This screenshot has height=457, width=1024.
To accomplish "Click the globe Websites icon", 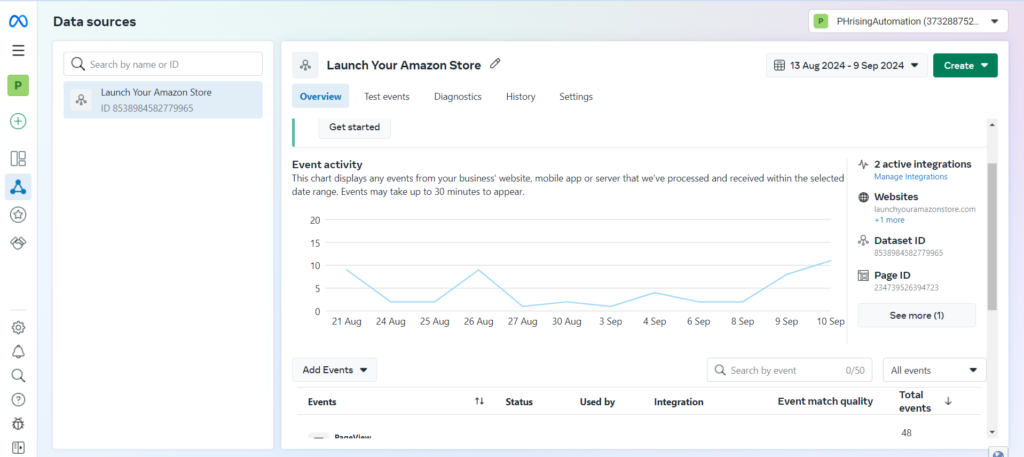I will coord(863,197).
